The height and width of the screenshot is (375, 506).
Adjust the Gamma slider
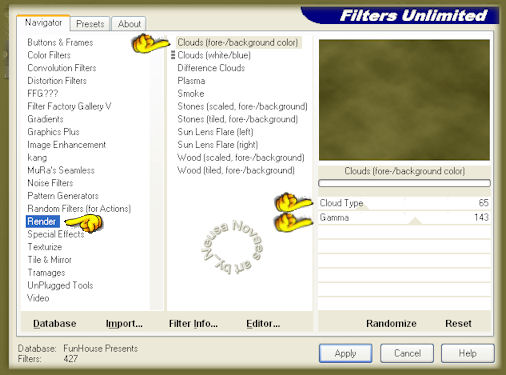(x=404, y=218)
